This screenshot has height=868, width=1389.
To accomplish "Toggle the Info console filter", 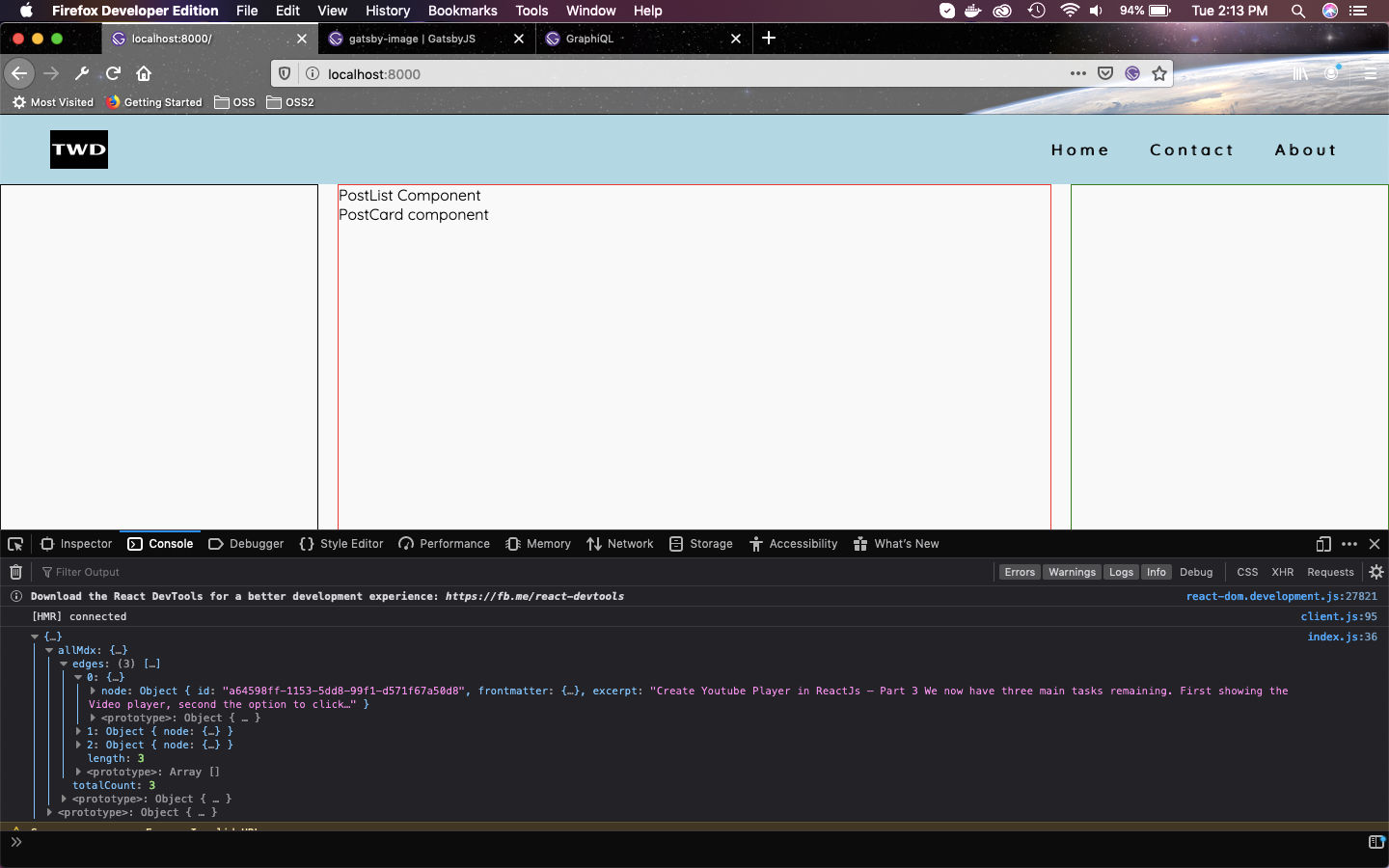I will coord(1157,572).
